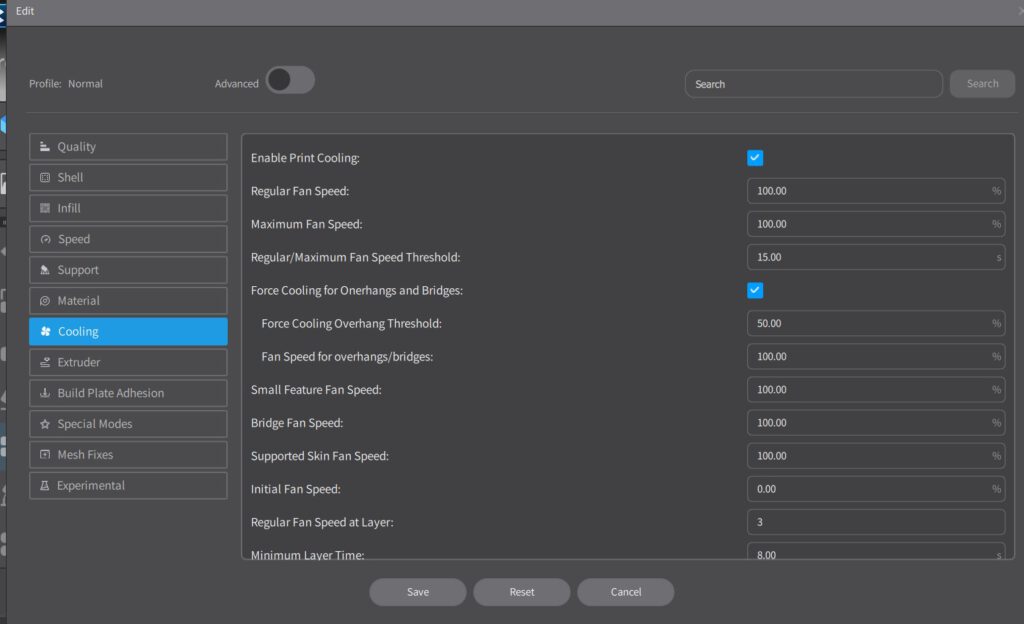Cancel the profile edit dialog
The width and height of the screenshot is (1024, 624).
point(625,592)
